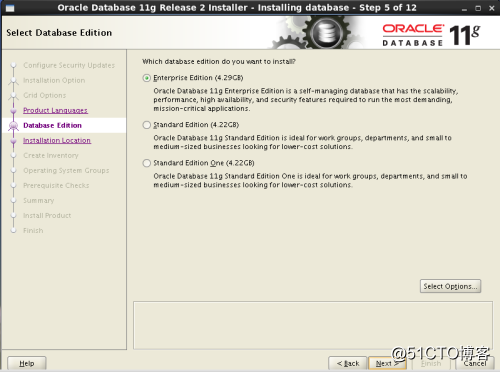
Task: Click the Configure Security Updates step
Action: coord(69,65)
